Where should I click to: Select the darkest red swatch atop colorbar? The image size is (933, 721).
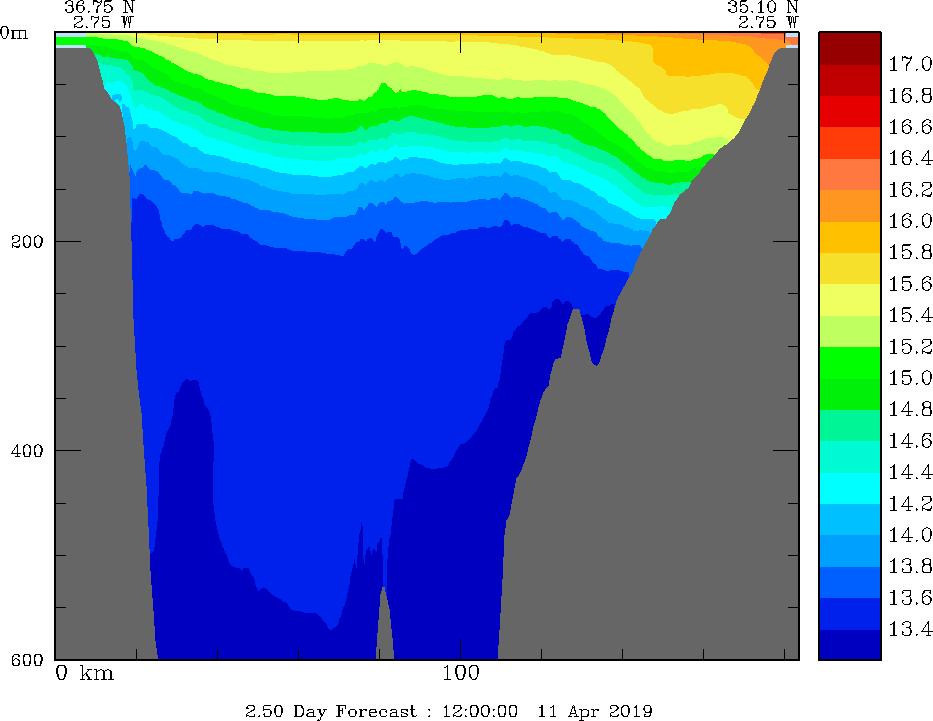point(850,48)
